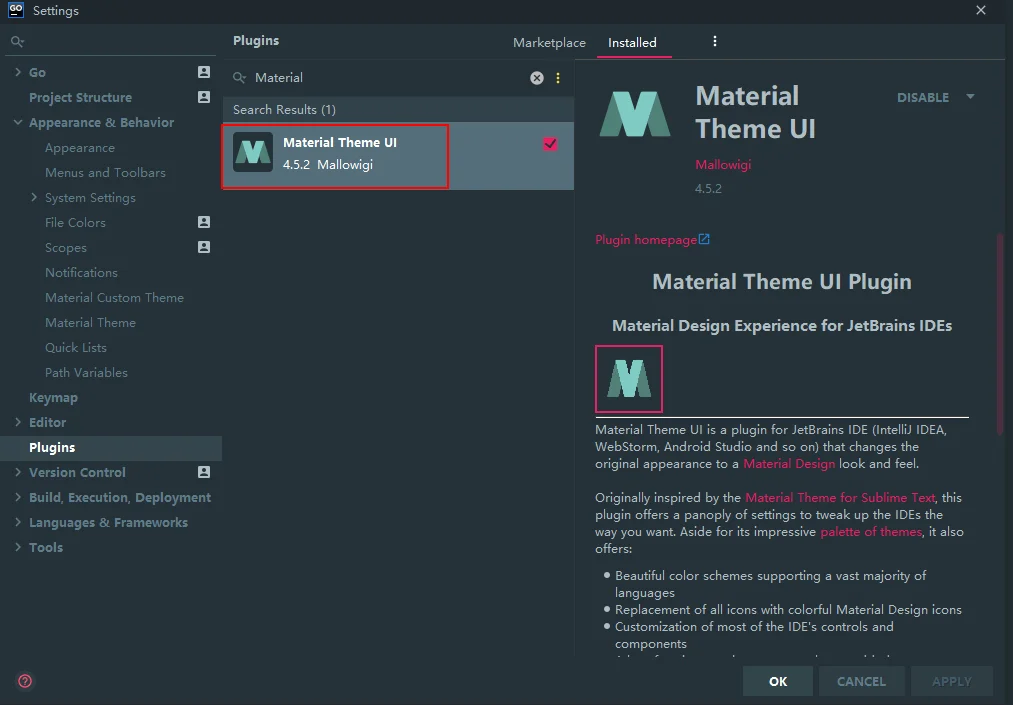Open Quick Lists settings
This screenshot has width=1013, height=705.
[x=76, y=348]
